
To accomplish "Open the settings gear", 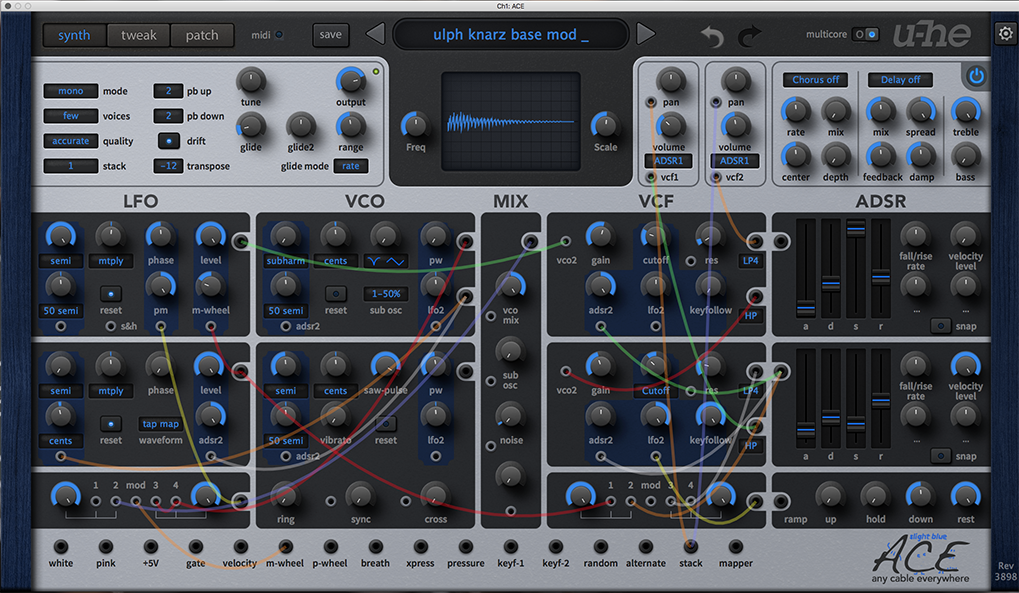I will coord(1005,34).
